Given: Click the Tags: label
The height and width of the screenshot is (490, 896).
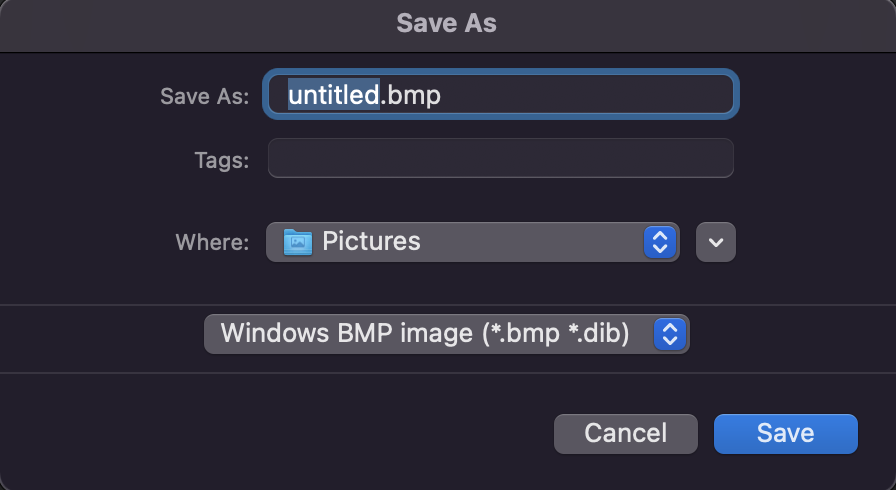Looking at the screenshot, I should pyautogui.click(x=222, y=160).
